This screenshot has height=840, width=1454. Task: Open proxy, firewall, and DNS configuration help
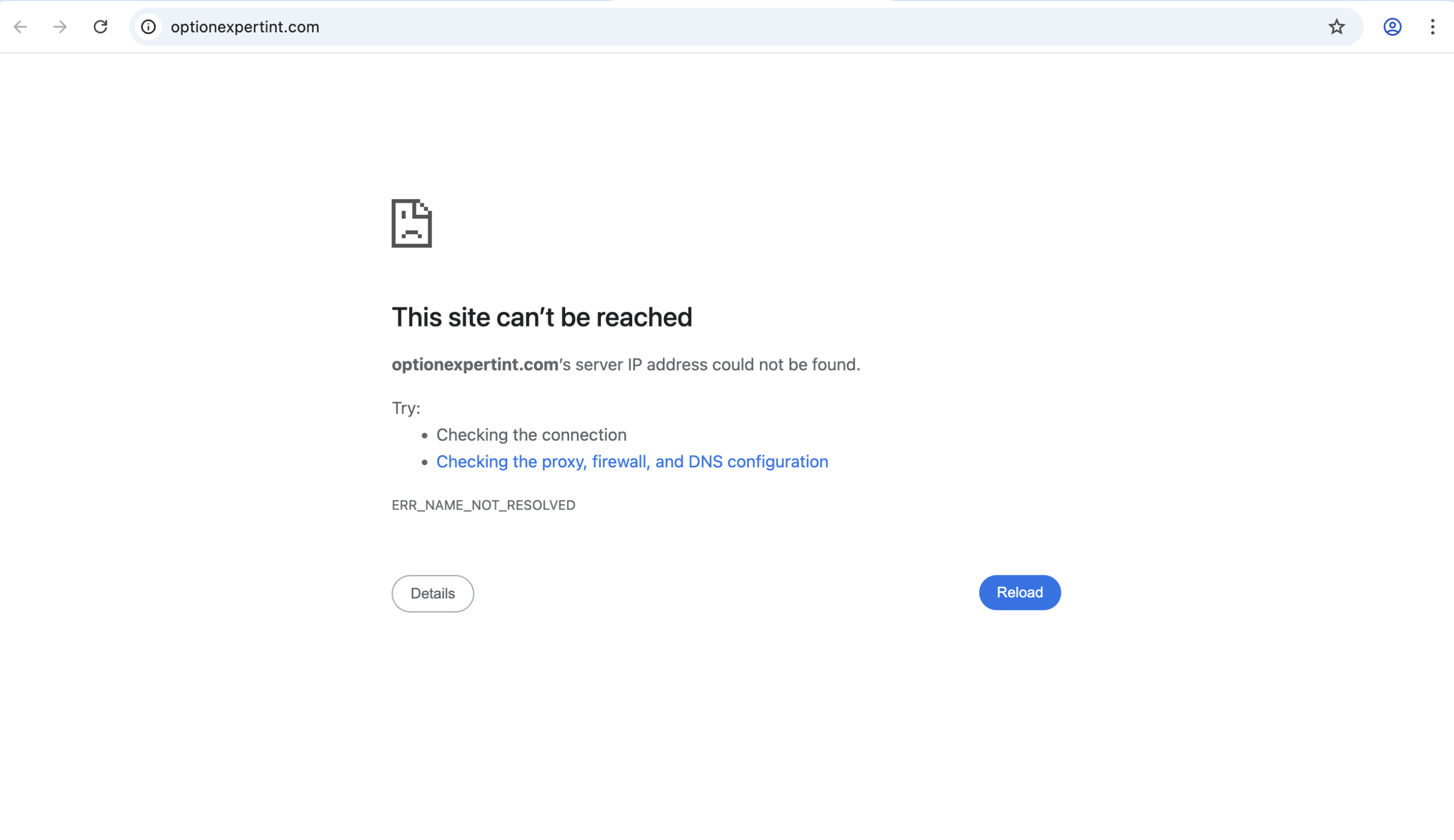click(632, 462)
